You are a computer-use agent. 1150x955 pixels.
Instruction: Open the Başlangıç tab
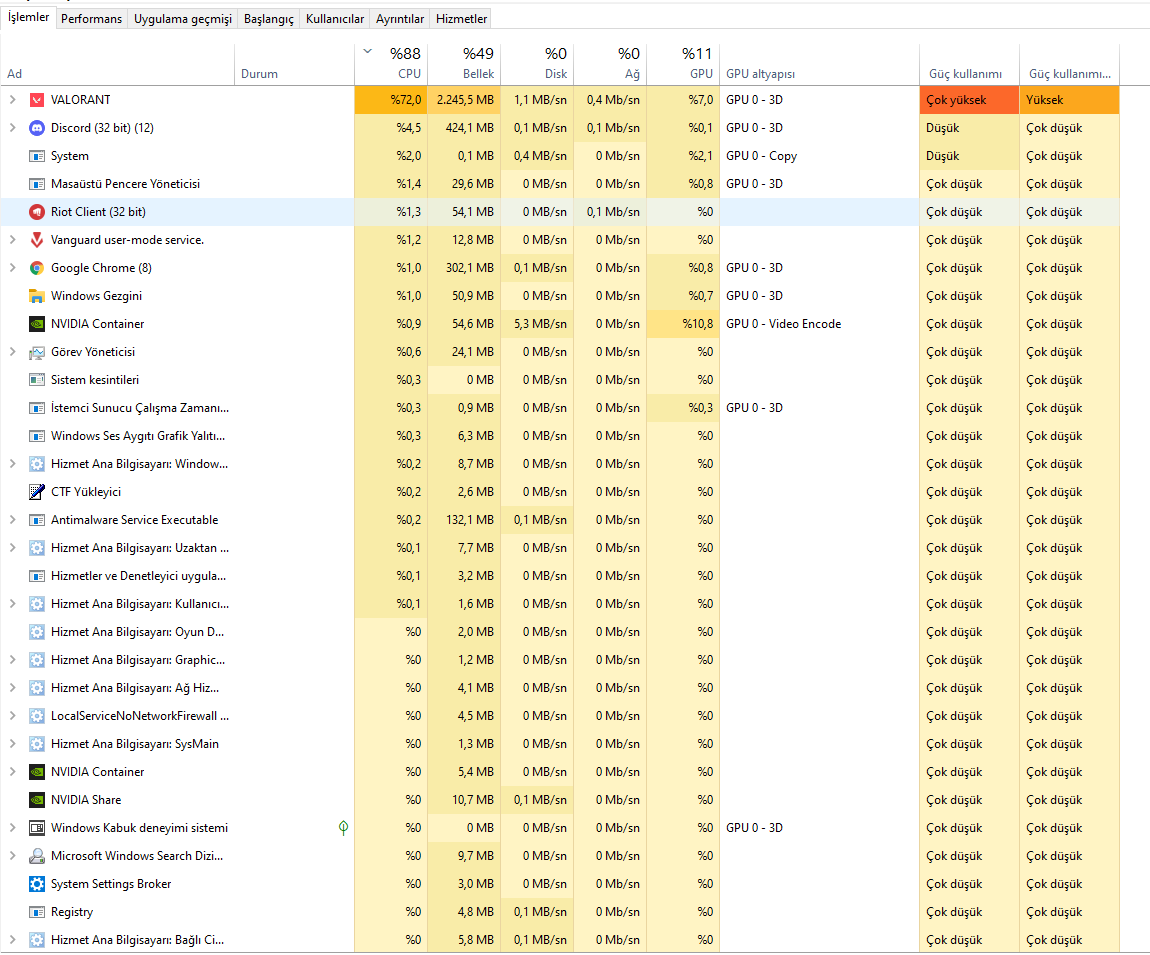(268, 19)
